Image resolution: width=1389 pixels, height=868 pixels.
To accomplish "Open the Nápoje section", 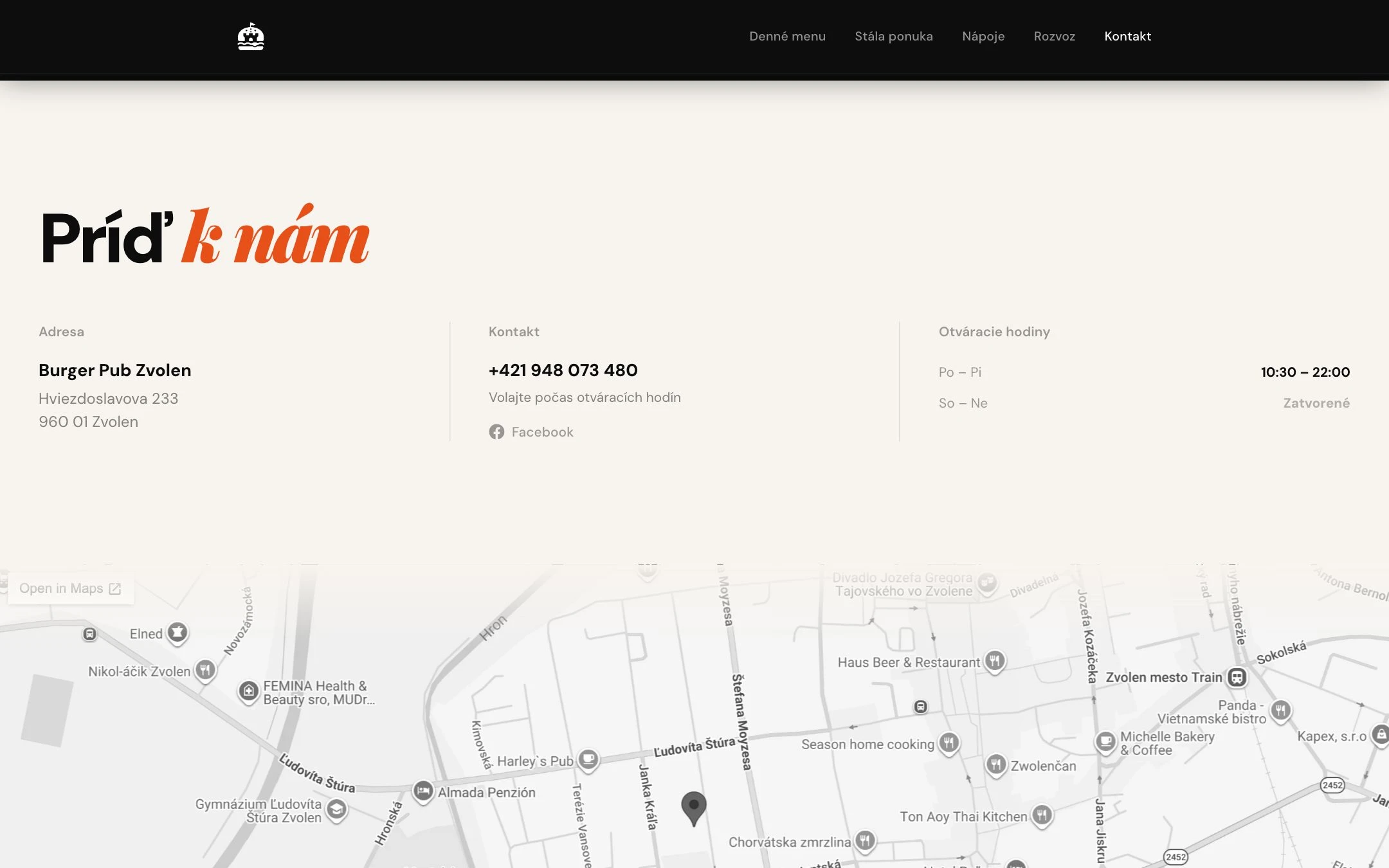I will click(x=983, y=37).
